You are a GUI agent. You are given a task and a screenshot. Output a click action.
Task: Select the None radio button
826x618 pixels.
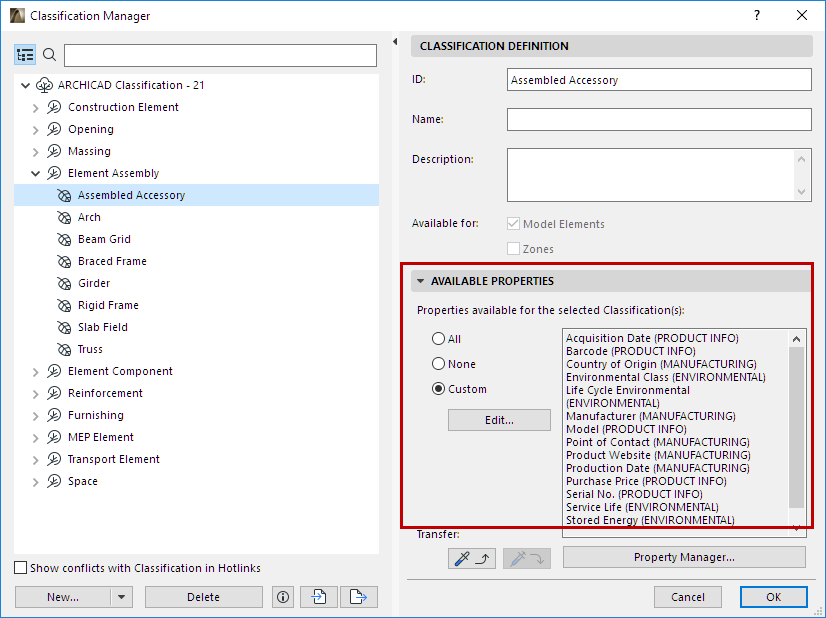point(438,364)
